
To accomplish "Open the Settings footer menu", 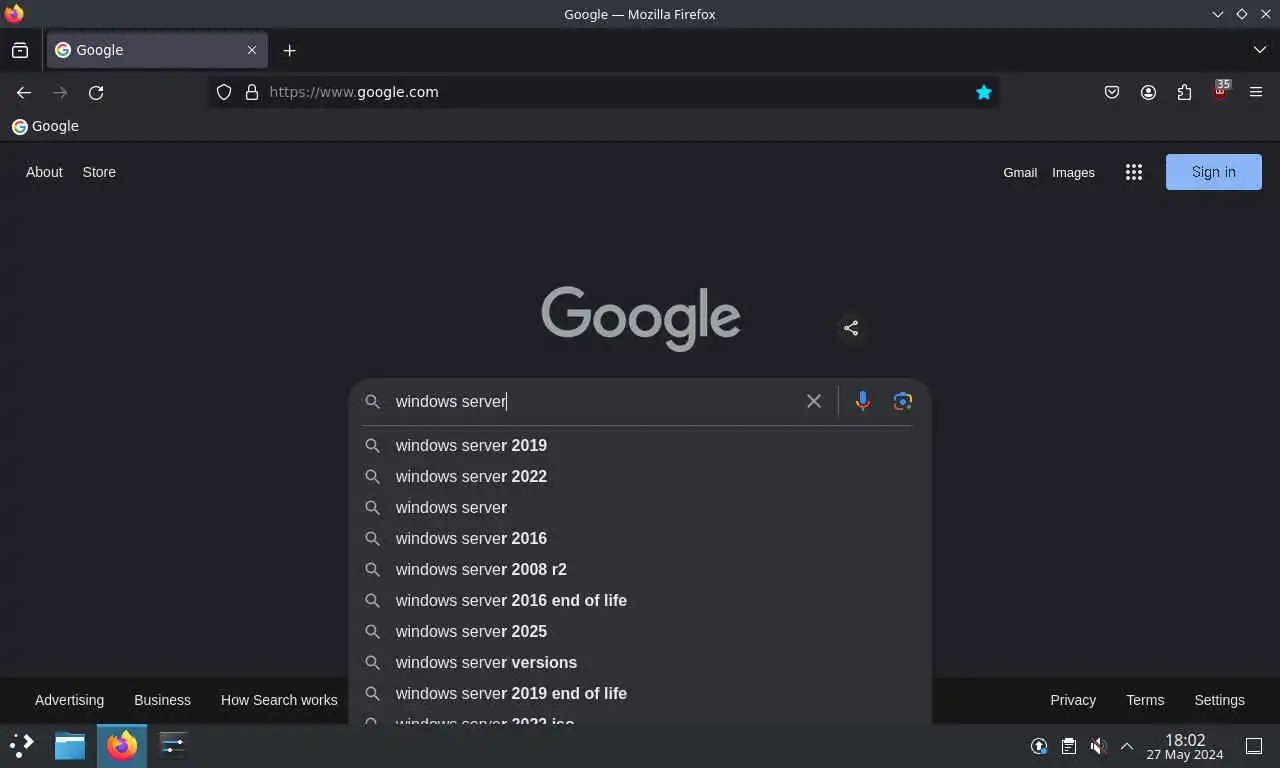I will pos(1219,700).
